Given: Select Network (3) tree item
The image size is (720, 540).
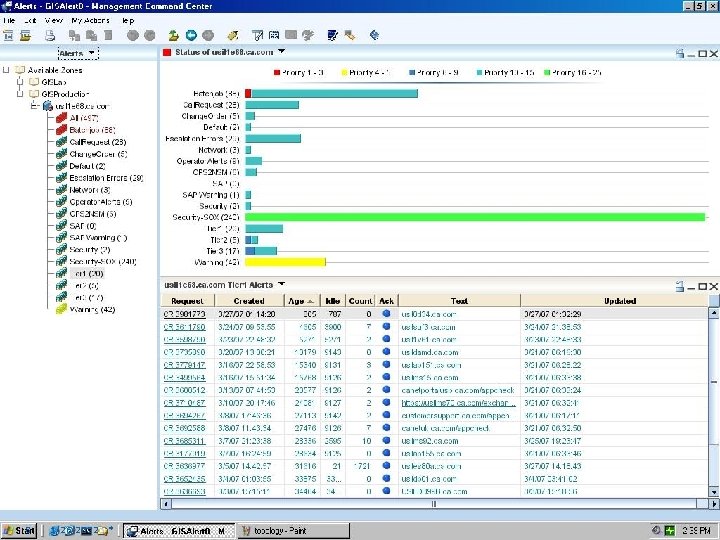Looking at the screenshot, I should point(90,190).
